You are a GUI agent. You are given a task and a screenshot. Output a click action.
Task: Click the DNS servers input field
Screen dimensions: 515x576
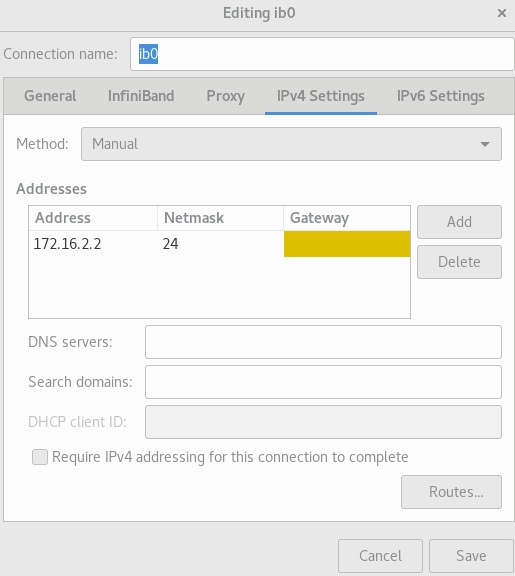(323, 342)
